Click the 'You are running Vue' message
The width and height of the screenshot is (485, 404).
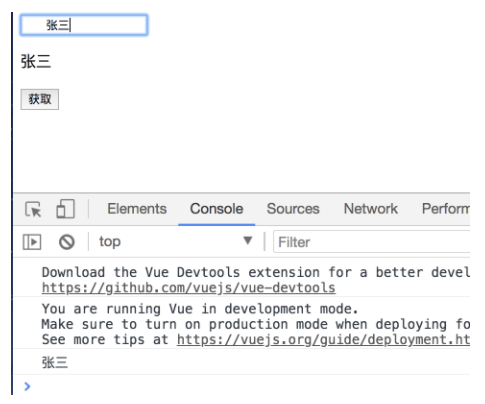200,309
